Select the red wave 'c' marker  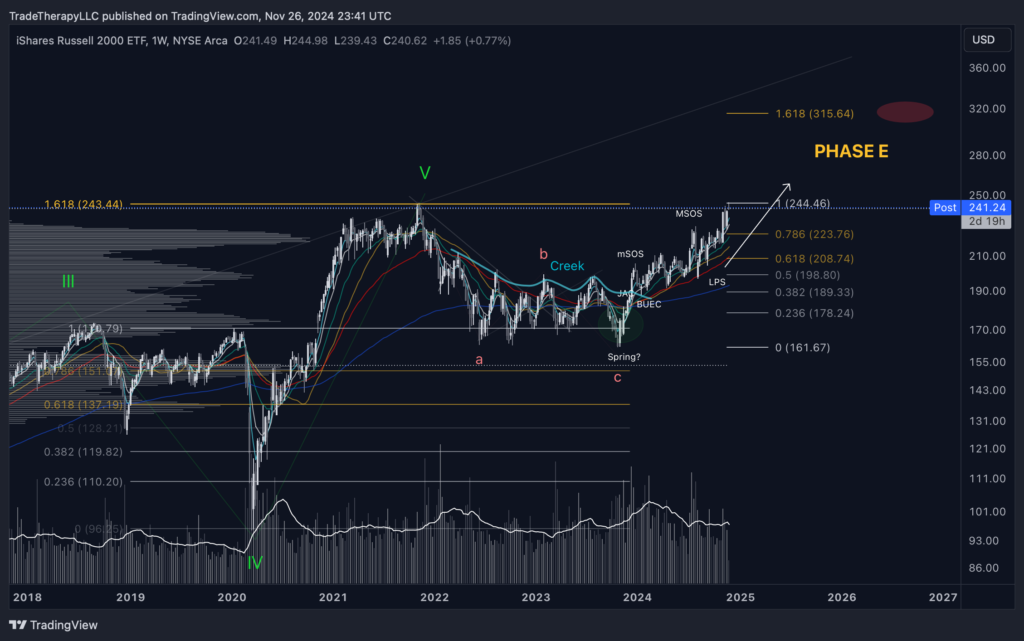pyautogui.click(x=618, y=377)
